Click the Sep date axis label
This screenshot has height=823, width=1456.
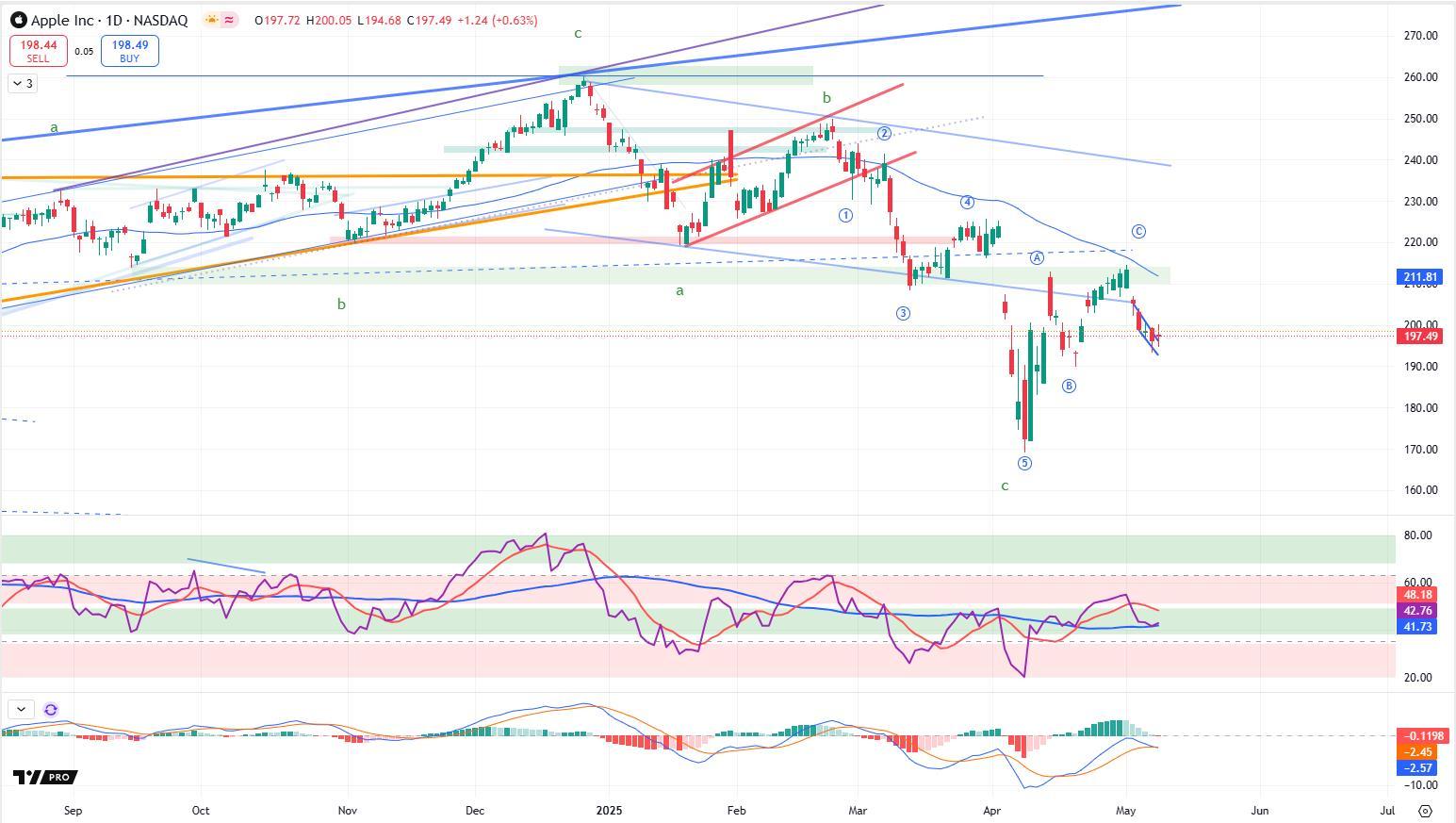pyautogui.click(x=74, y=810)
